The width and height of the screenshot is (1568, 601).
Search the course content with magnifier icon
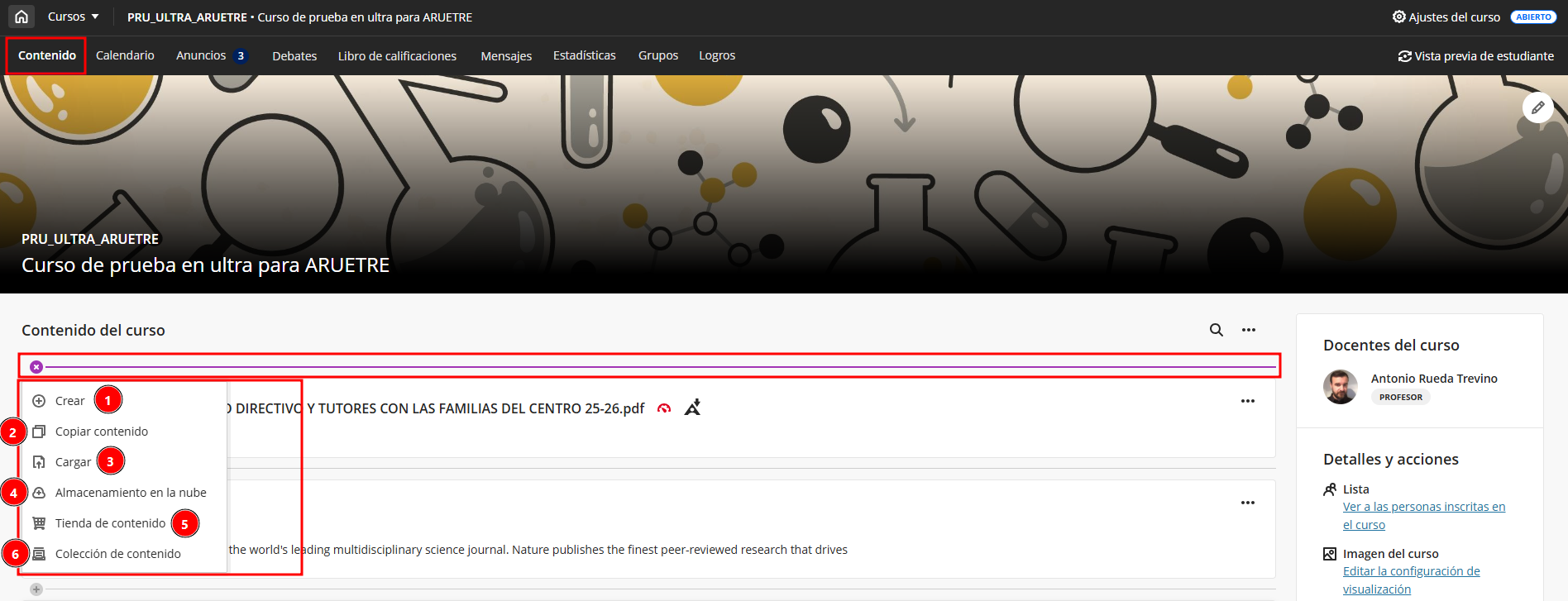1216,330
